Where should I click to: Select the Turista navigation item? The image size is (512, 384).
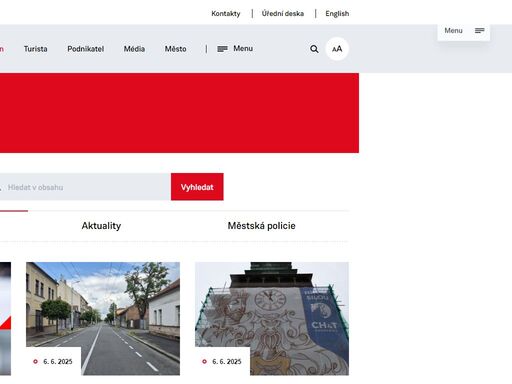[x=36, y=49]
